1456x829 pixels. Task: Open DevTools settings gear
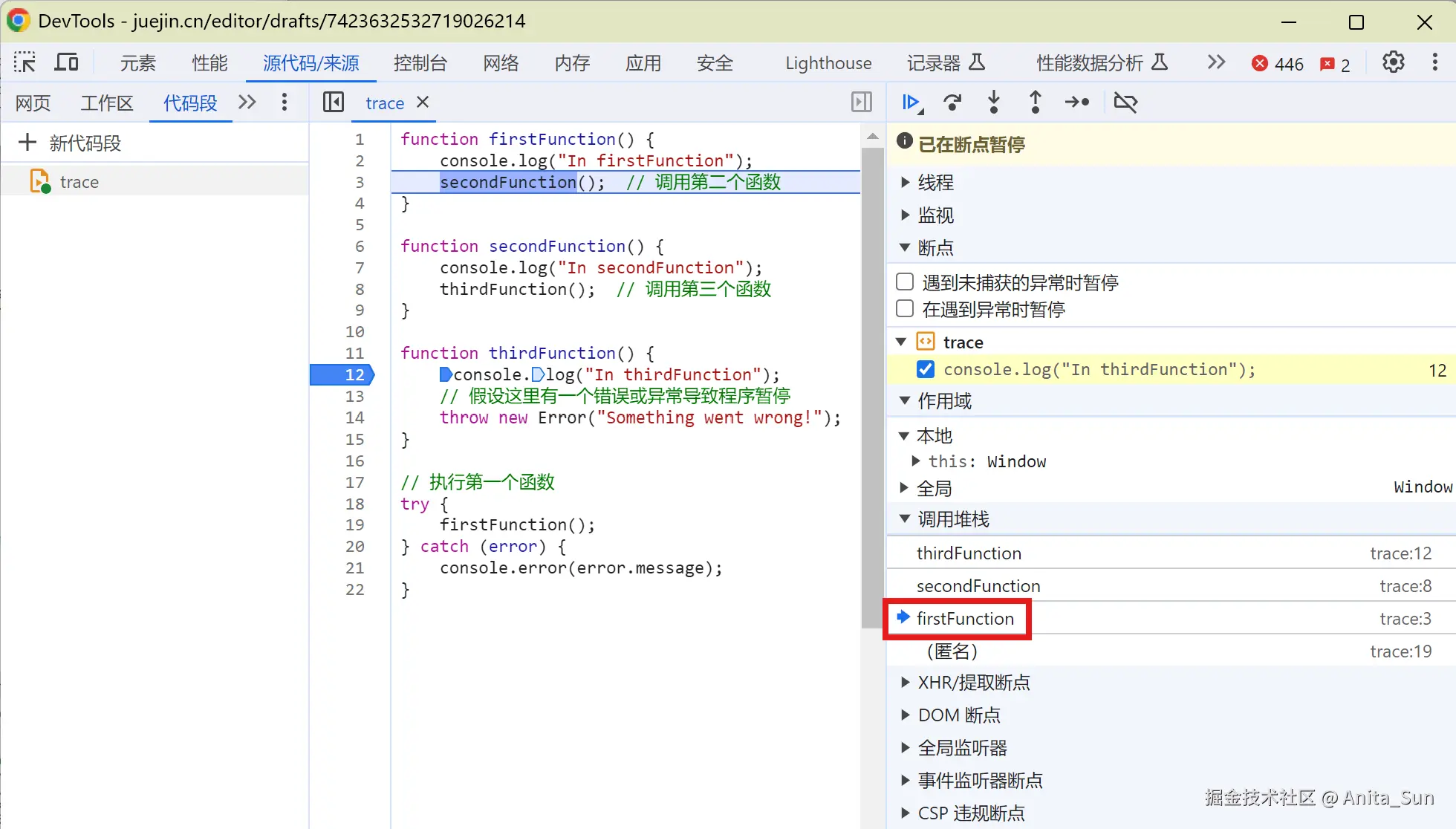pyautogui.click(x=1393, y=62)
